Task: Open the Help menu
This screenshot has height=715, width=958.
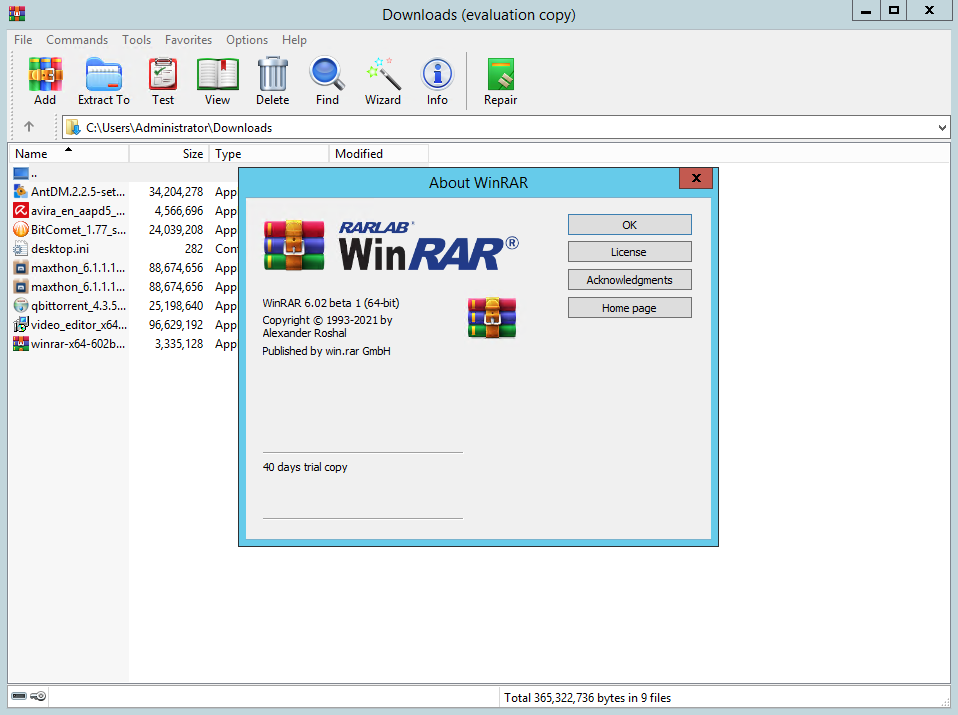Action: (x=294, y=40)
